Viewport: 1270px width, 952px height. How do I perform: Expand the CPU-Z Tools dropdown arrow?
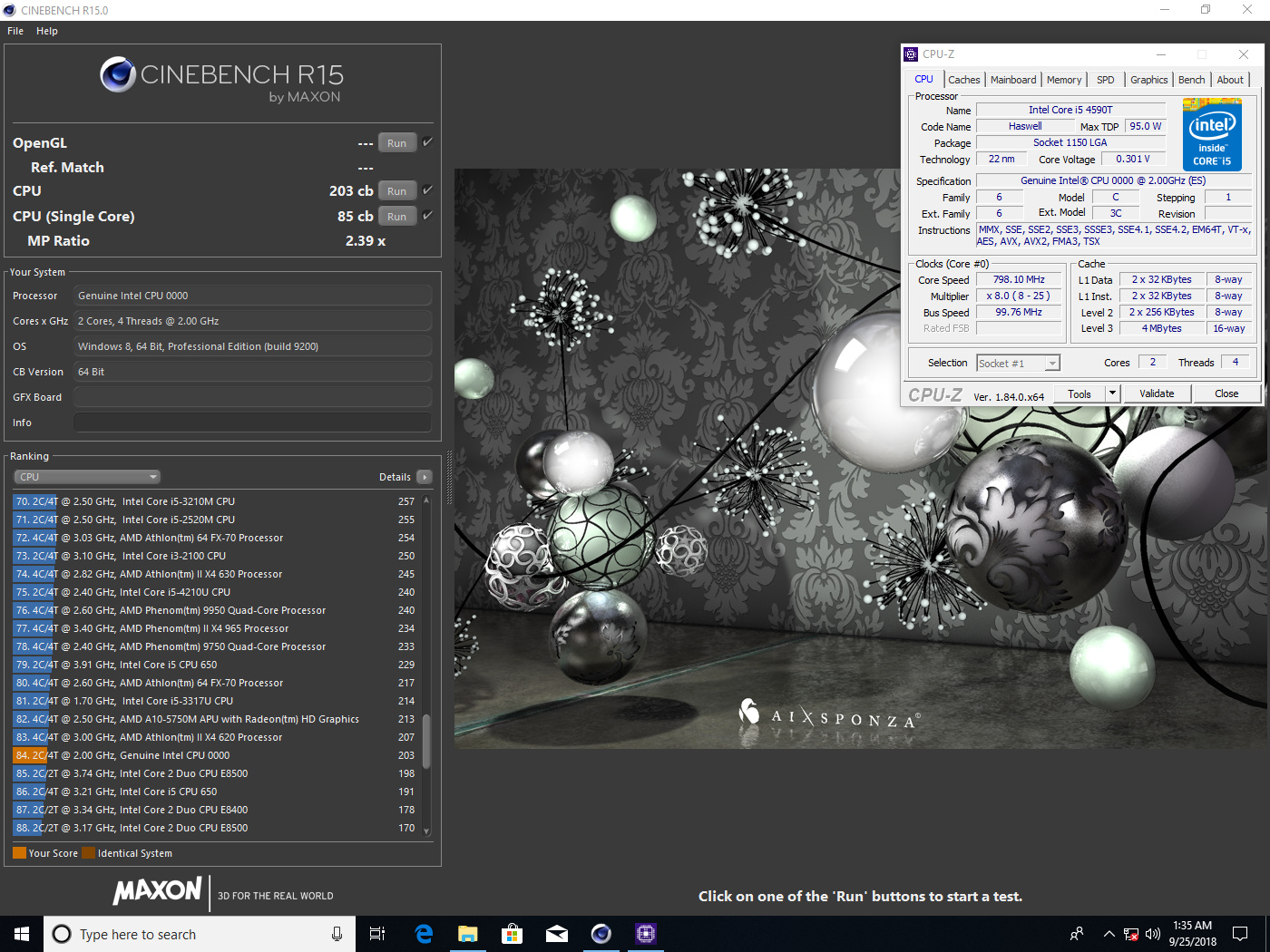[x=1113, y=393]
